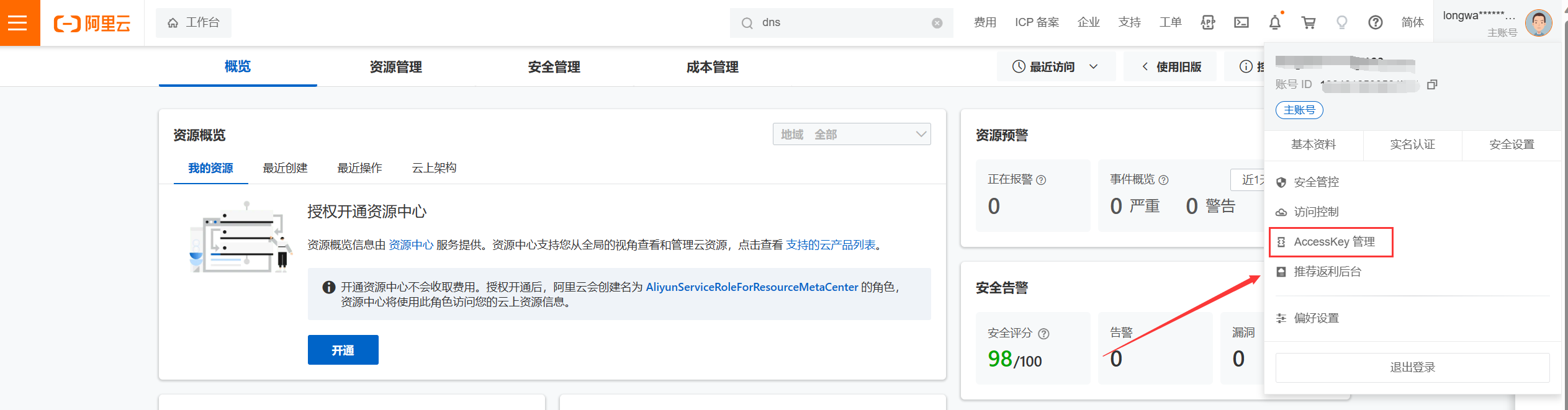The width and height of the screenshot is (1568, 410).
Task: Click the 0 严重 event count
Action: [1135, 206]
